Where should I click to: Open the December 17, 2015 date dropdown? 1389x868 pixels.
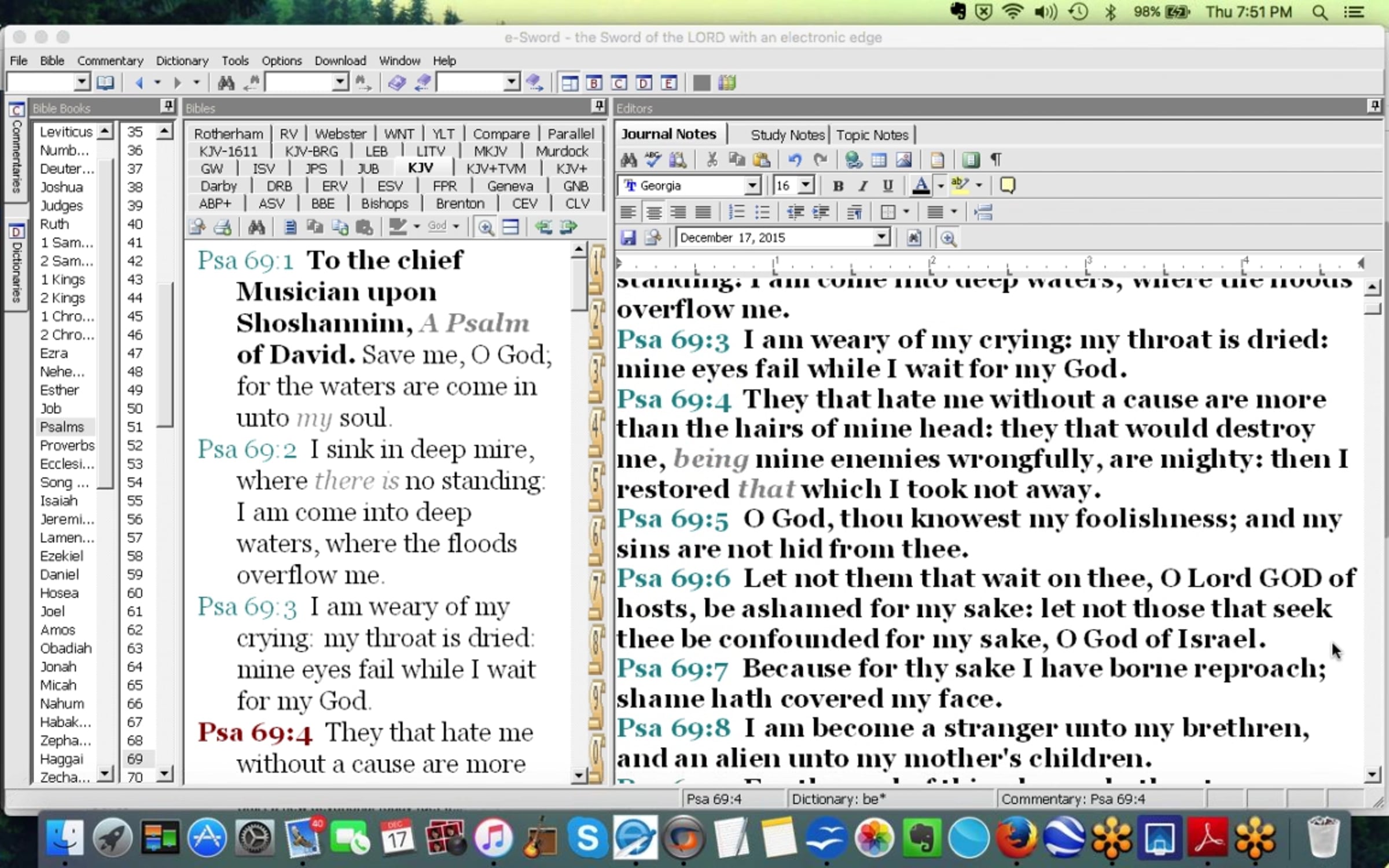pyautogui.click(x=881, y=237)
